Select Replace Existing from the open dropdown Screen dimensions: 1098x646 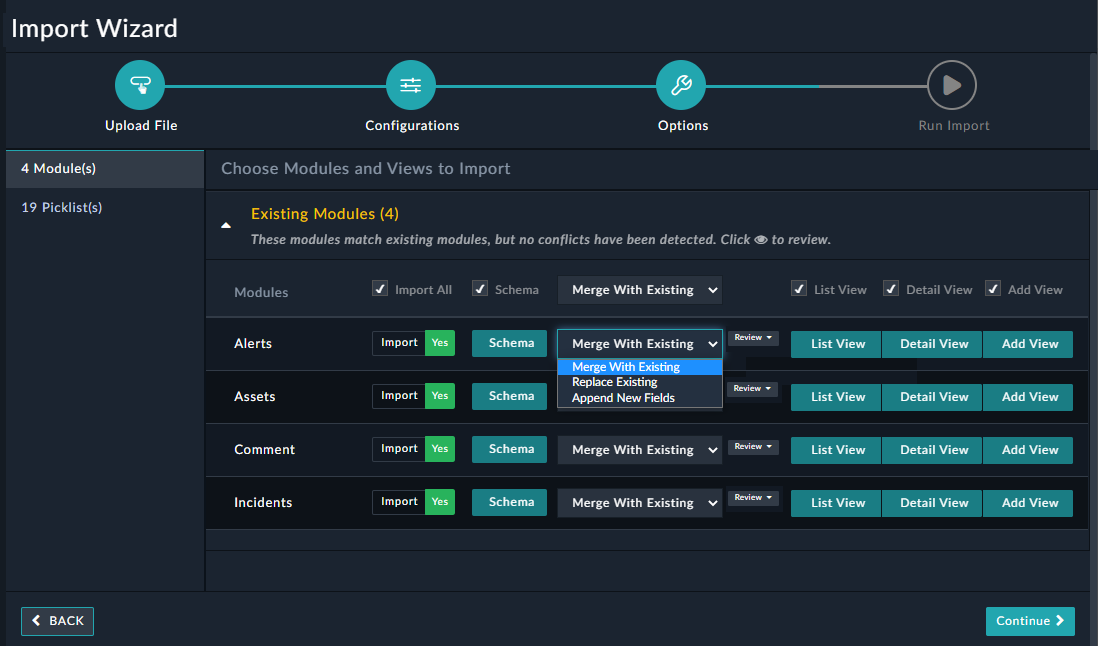coord(613,381)
